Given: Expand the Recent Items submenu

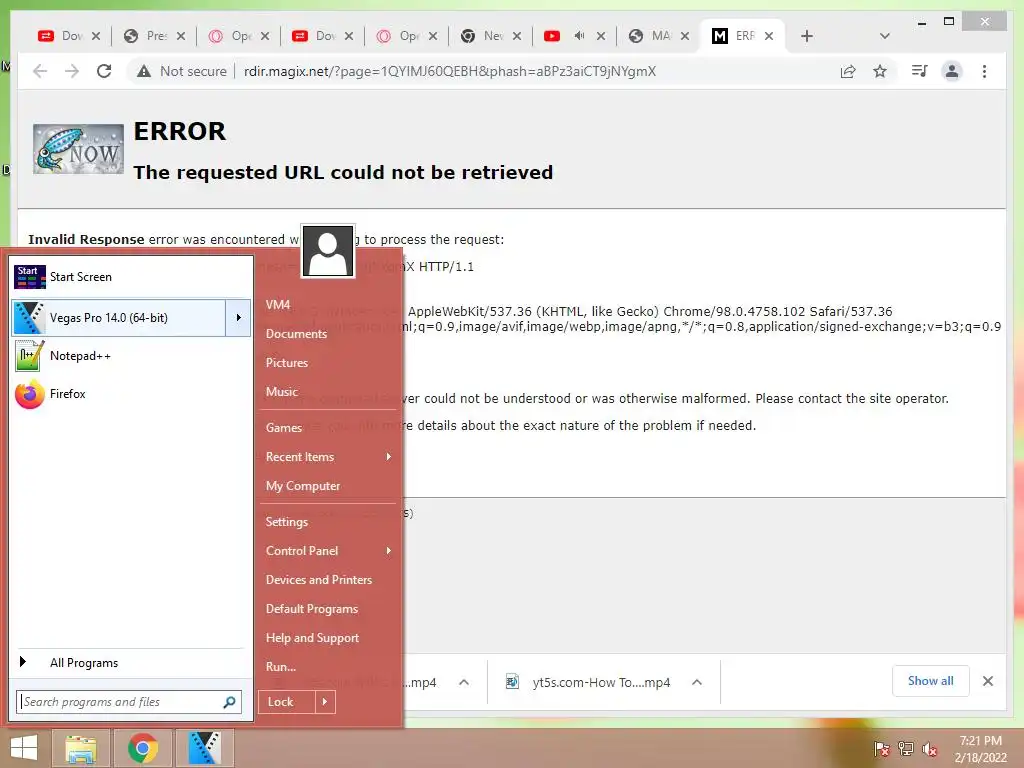Looking at the screenshot, I should pos(328,456).
